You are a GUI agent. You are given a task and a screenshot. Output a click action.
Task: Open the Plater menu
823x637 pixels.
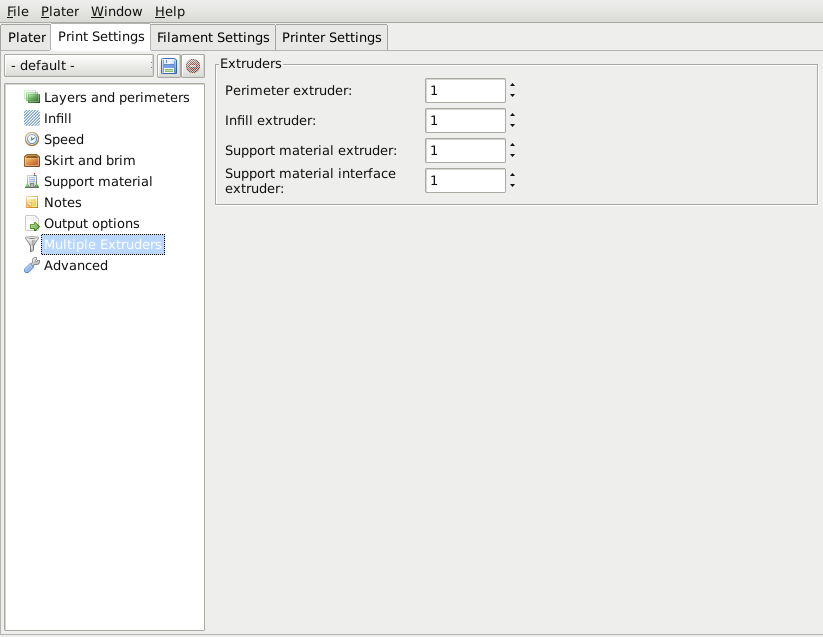[60, 12]
